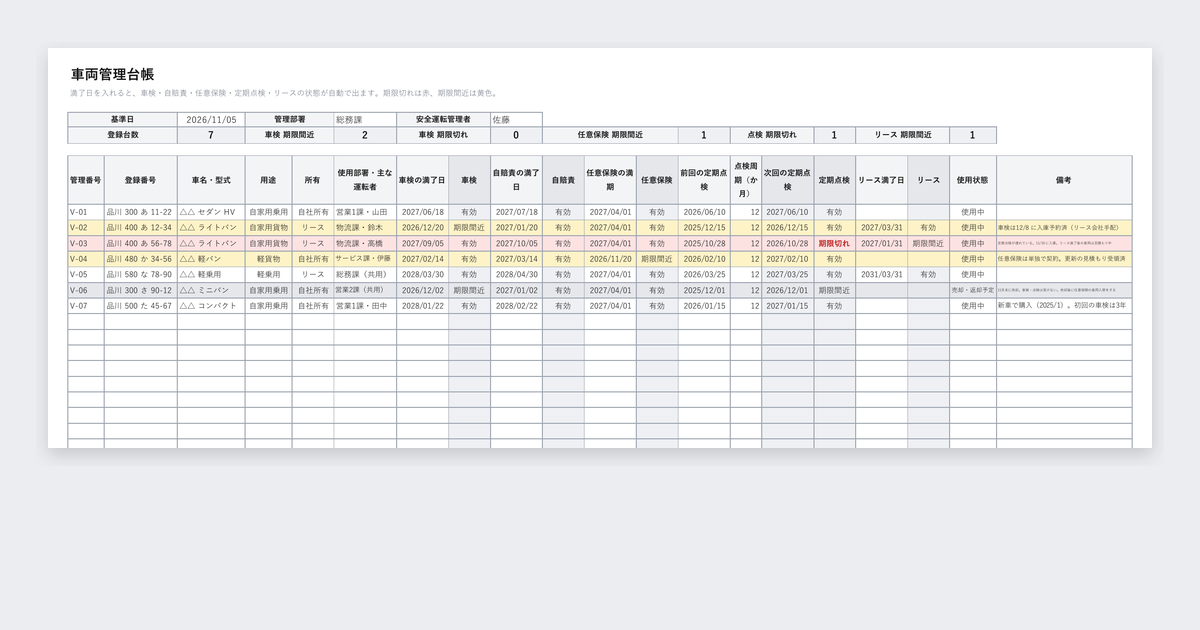Click the 備考 column header
Image resolution: width=1200 pixels, height=630 pixels.
tap(1064, 180)
